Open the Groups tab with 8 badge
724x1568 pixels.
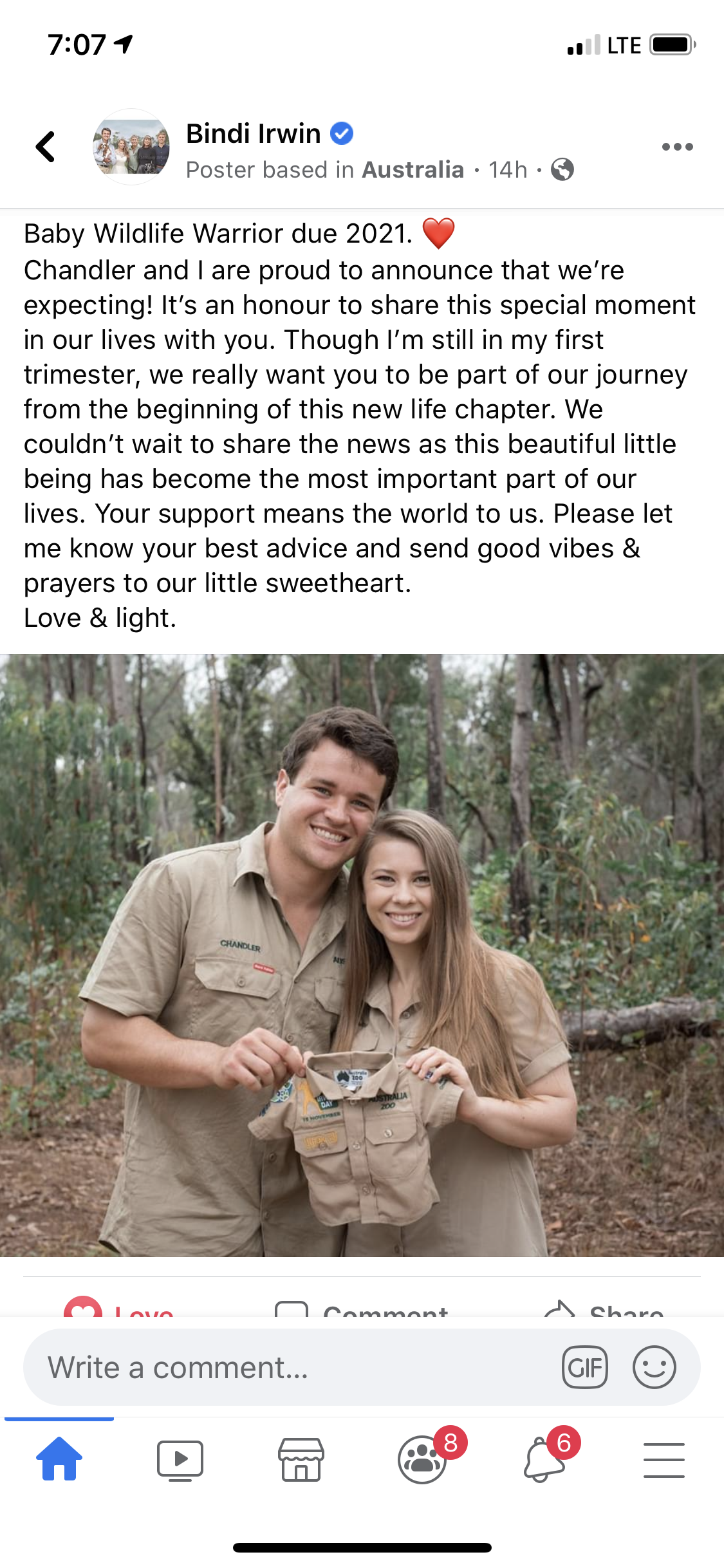pos(423,1459)
